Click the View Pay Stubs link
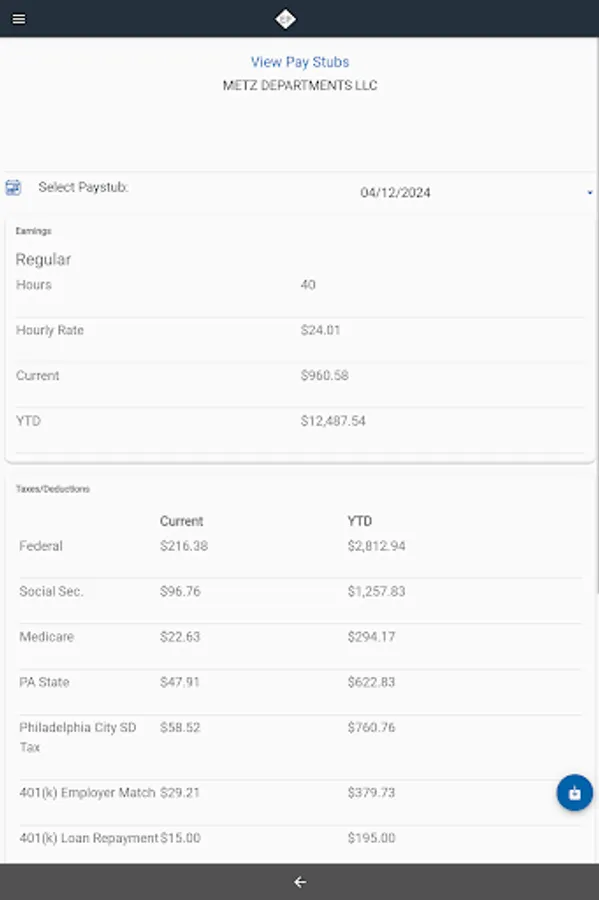Viewport: 599px width, 900px height. pos(299,62)
